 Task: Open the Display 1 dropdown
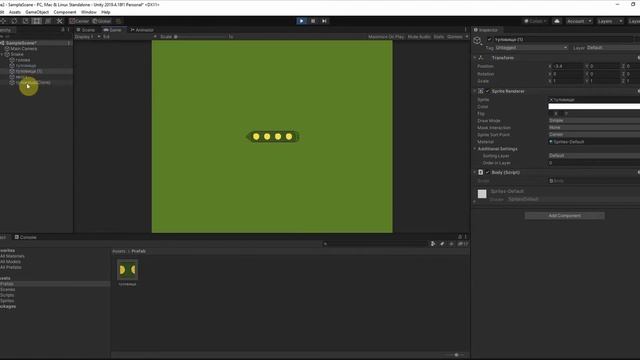pos(87,37)
